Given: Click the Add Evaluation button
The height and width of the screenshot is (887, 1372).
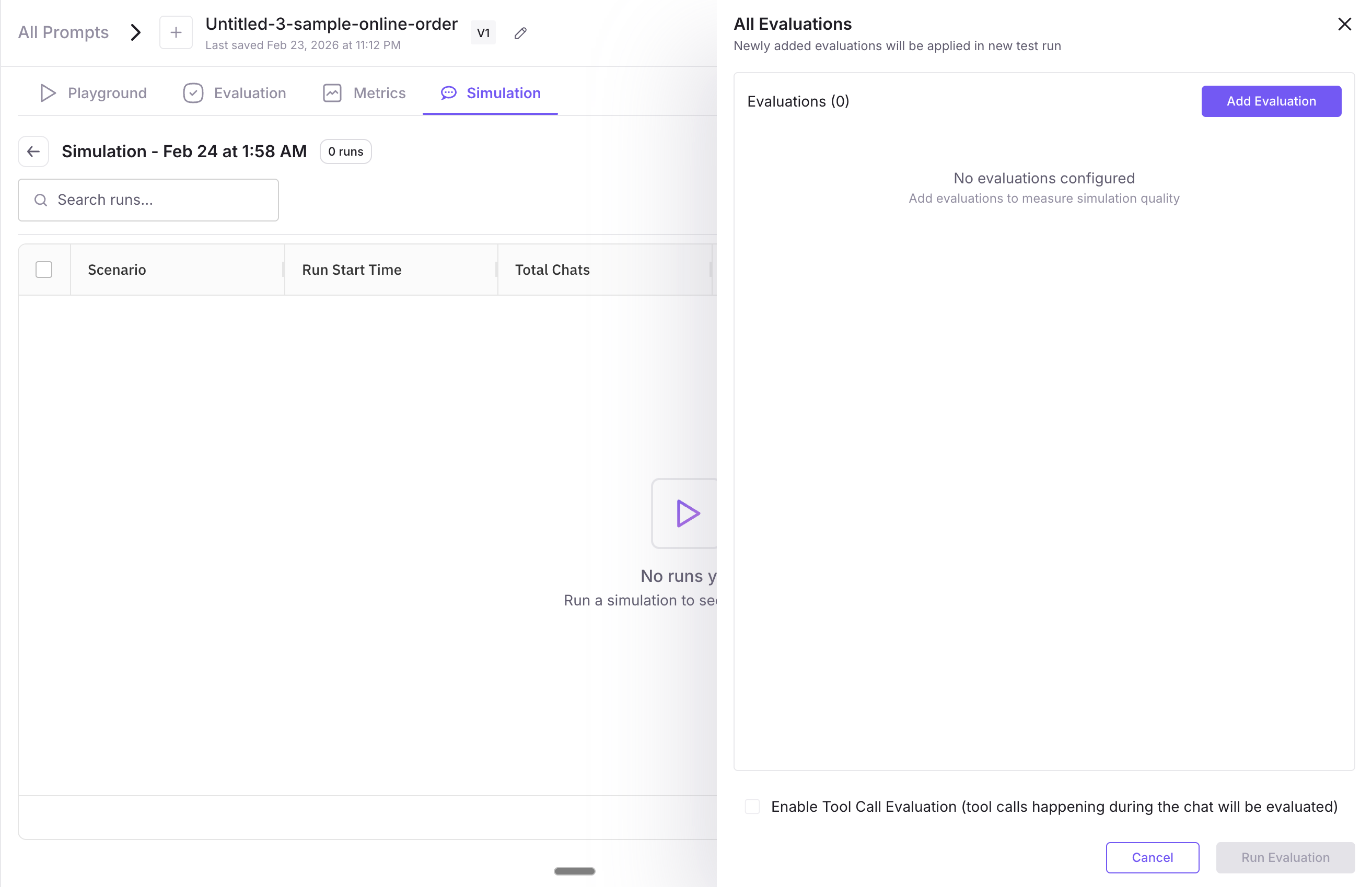Looking at the screenshot, I should 1271,101.
